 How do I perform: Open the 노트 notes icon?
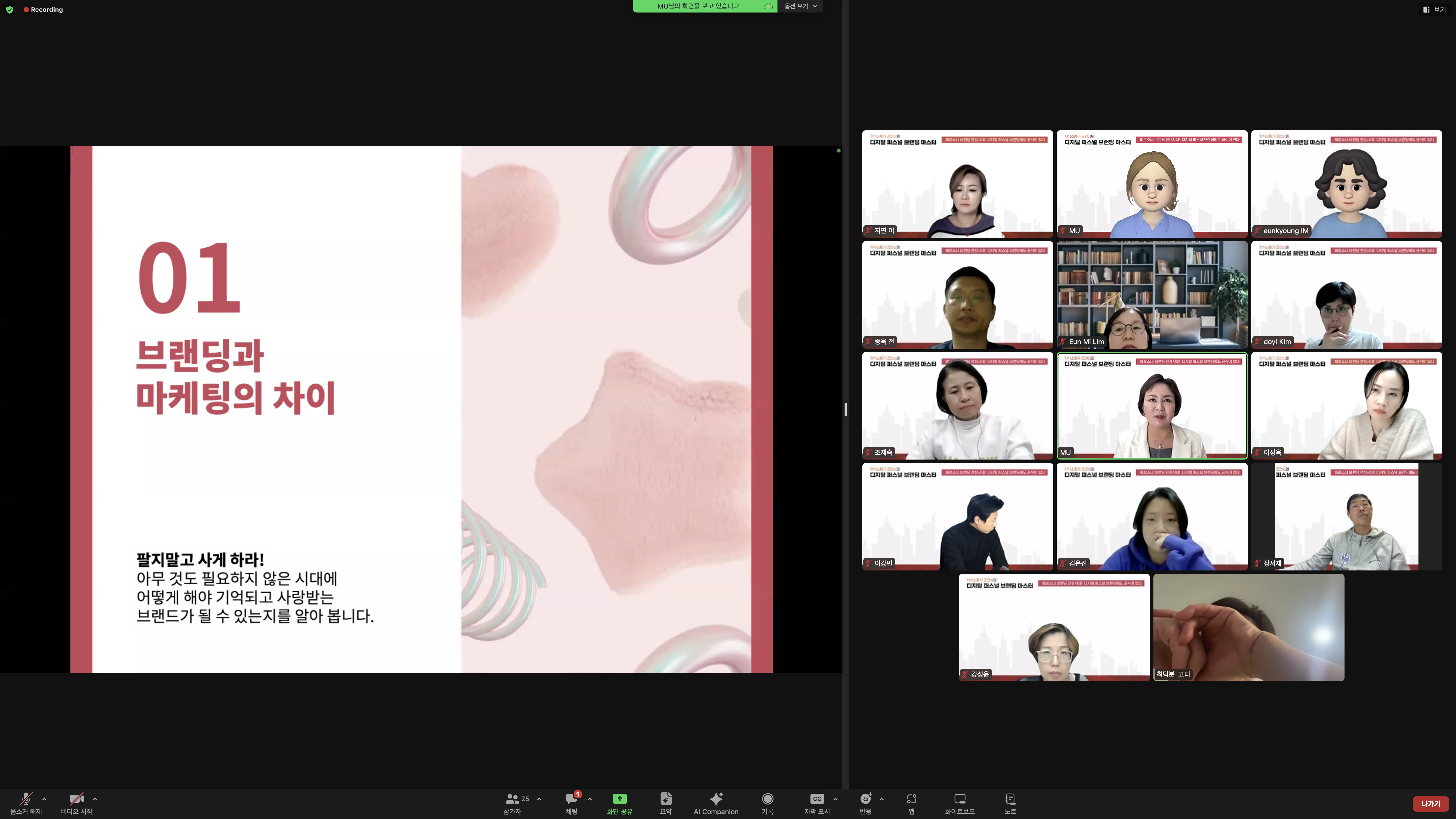point(1010,799)
